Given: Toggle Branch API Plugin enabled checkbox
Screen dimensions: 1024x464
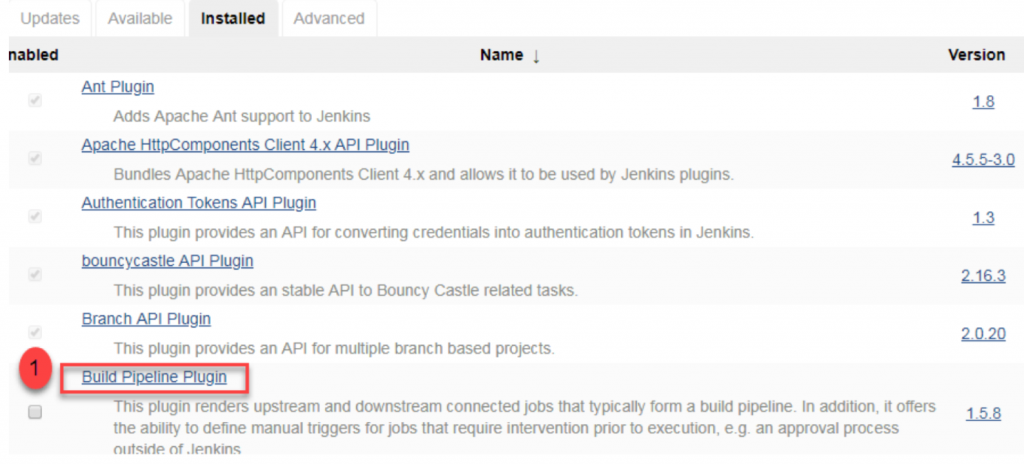Looking at the screenshot, I should (x=35, y=332).
